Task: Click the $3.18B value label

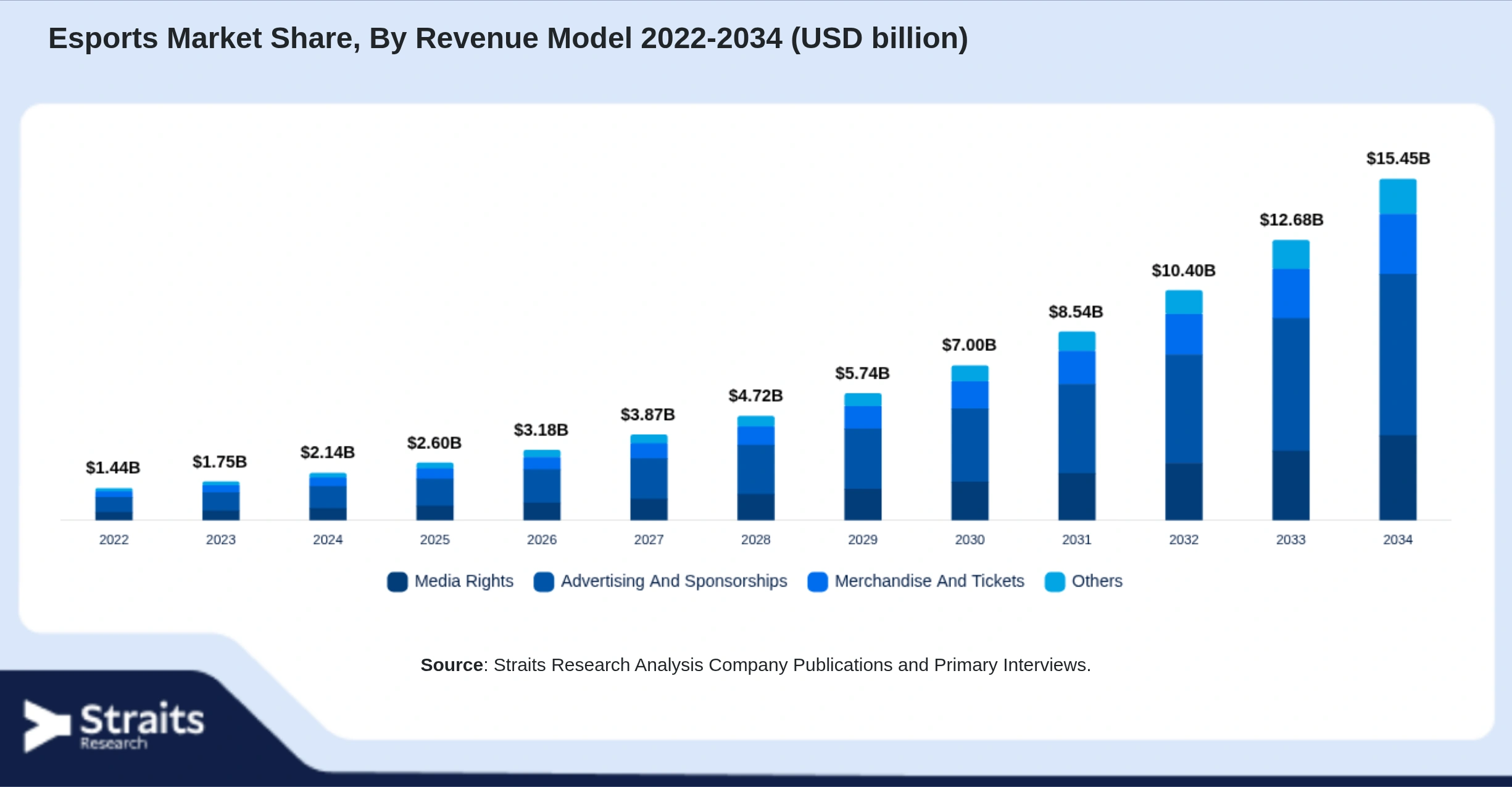Action: coord(541,430)
